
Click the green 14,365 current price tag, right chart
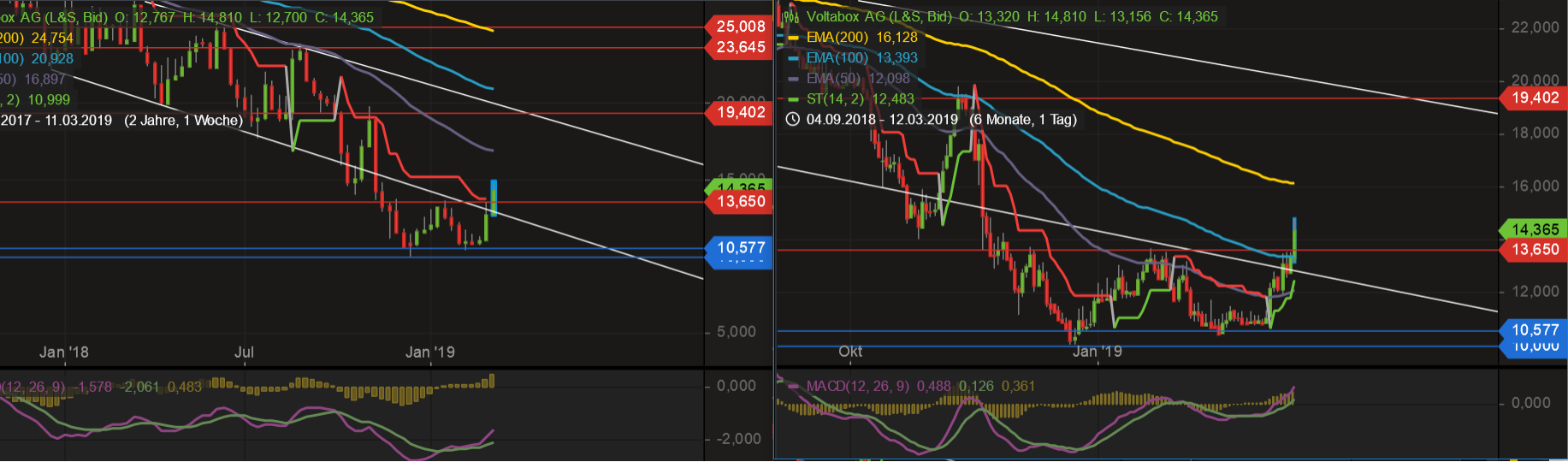pyautogui.click(x=1534, y=229)
